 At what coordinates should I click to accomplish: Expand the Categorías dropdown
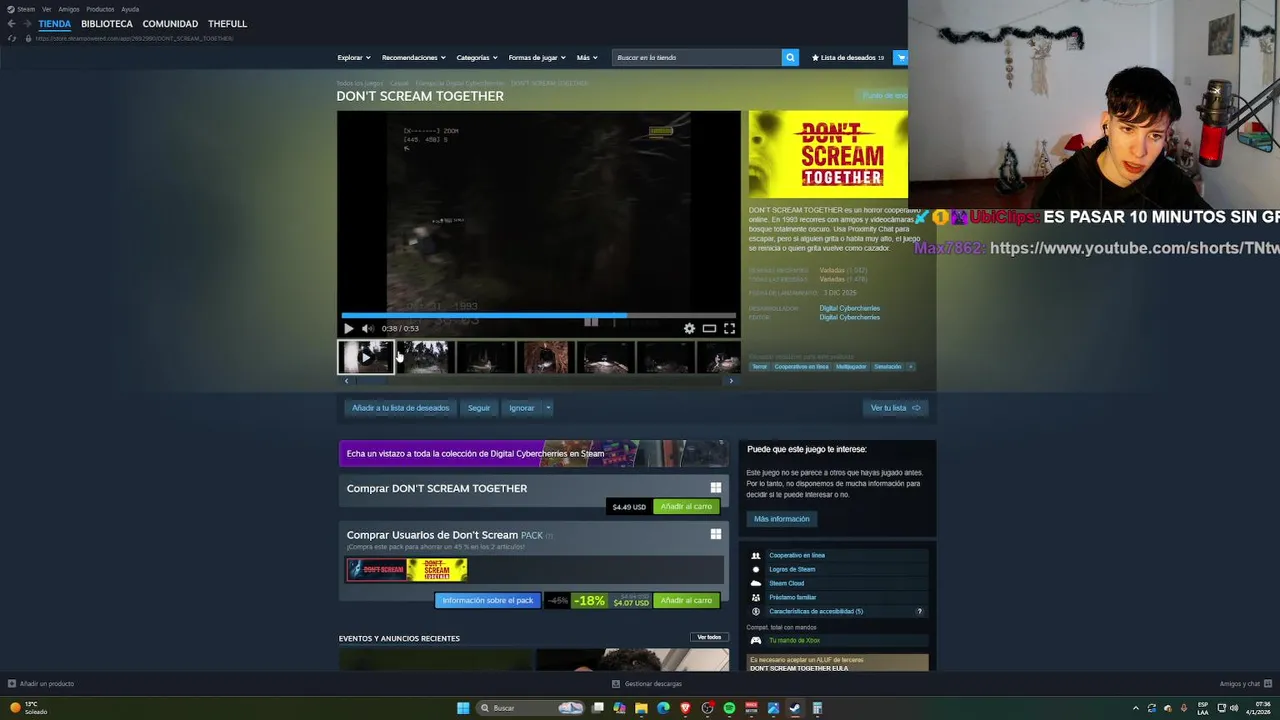click(x=476, y=57)
